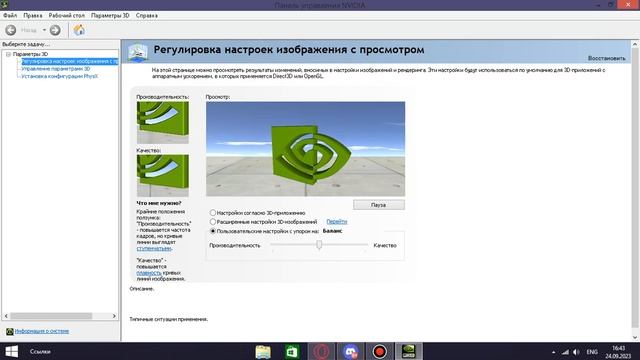This screenshot has width=640, height=360.
Task: Click the Качество sample thumbnail
Action: point(162,176)
